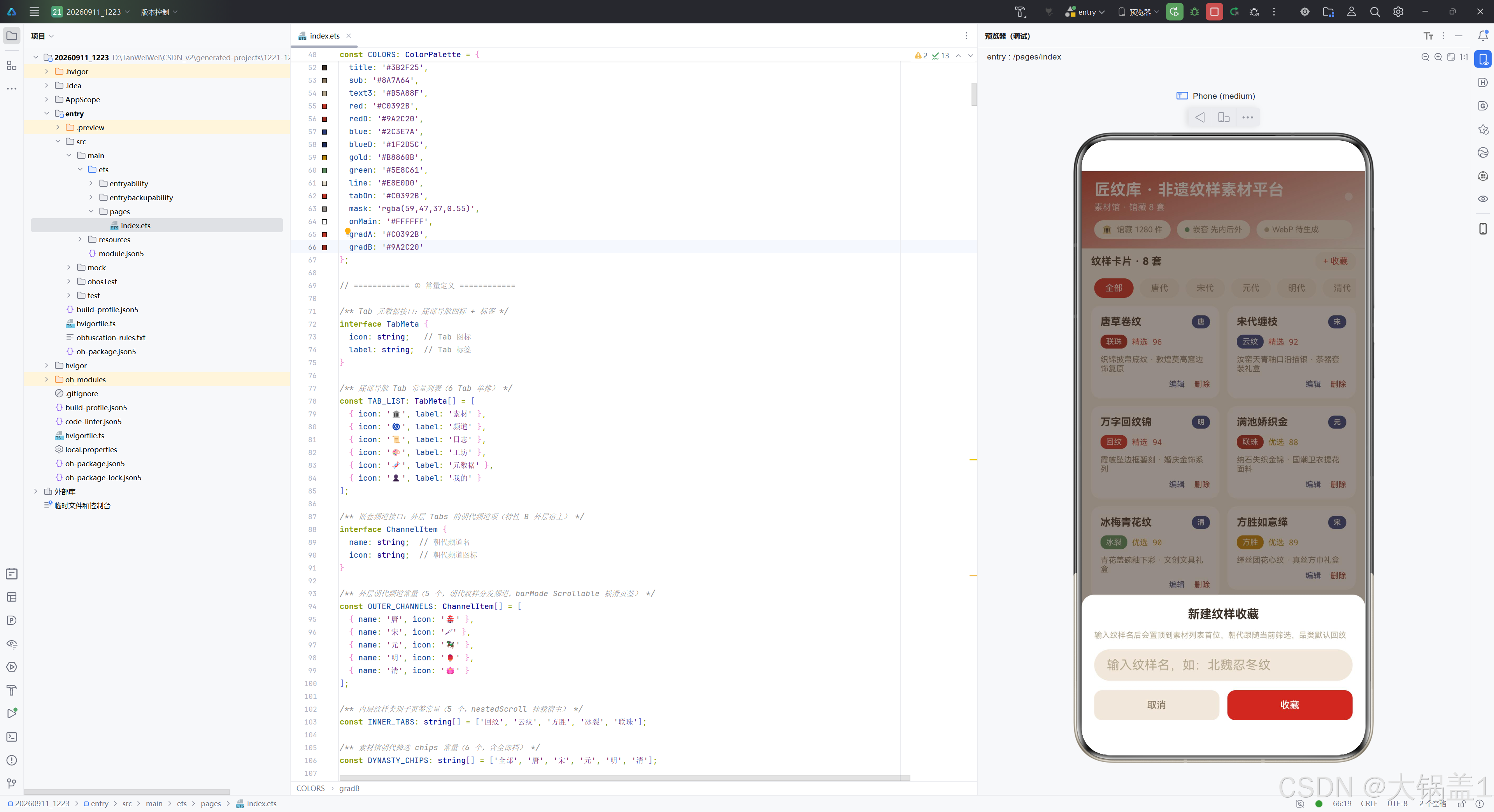Click the gold color swatch on line 59
Screen dimensions: 1494x812
[325, 157]
